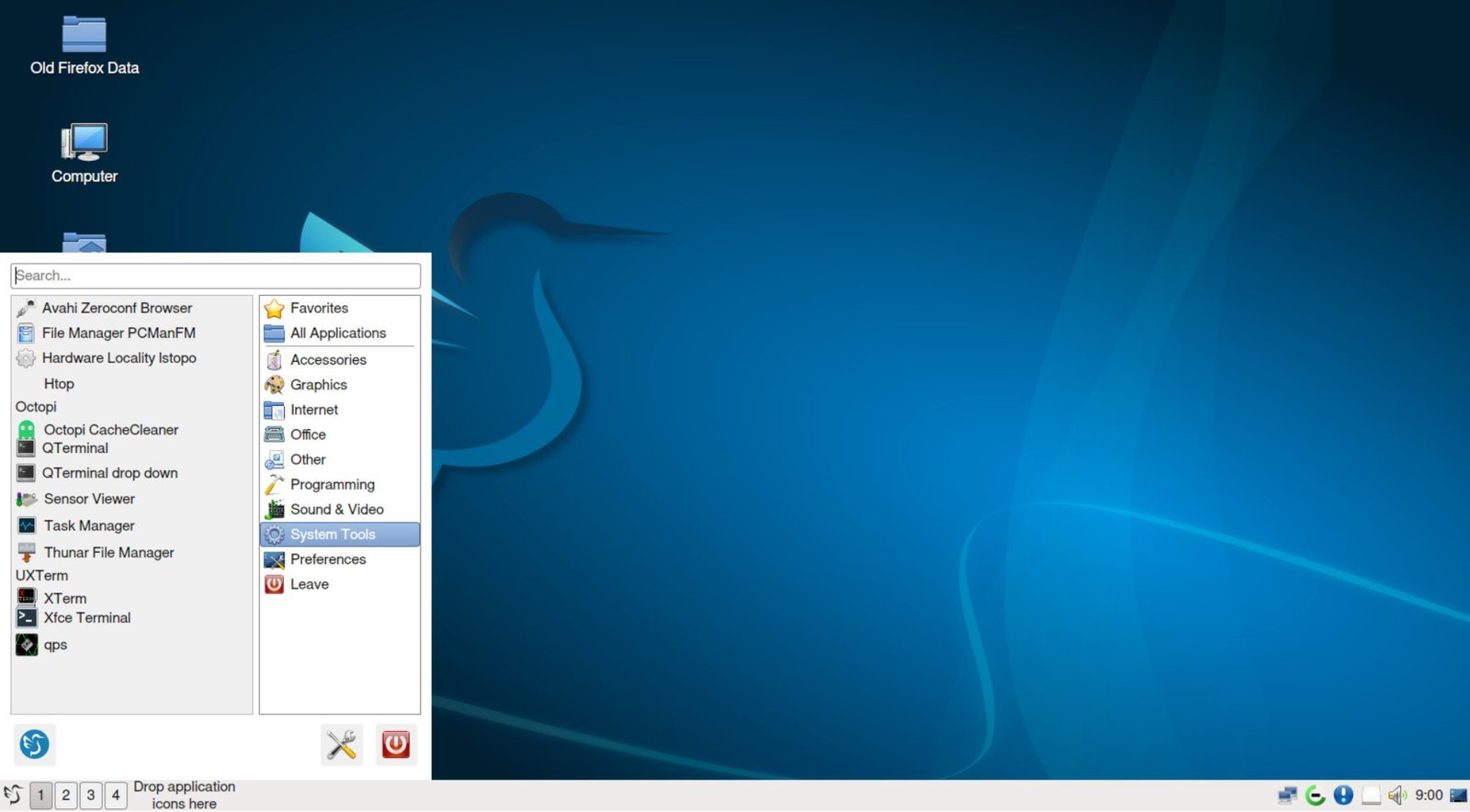Switch to workspace 2 in the pager
1470x812 pixels.
point(66,795)
